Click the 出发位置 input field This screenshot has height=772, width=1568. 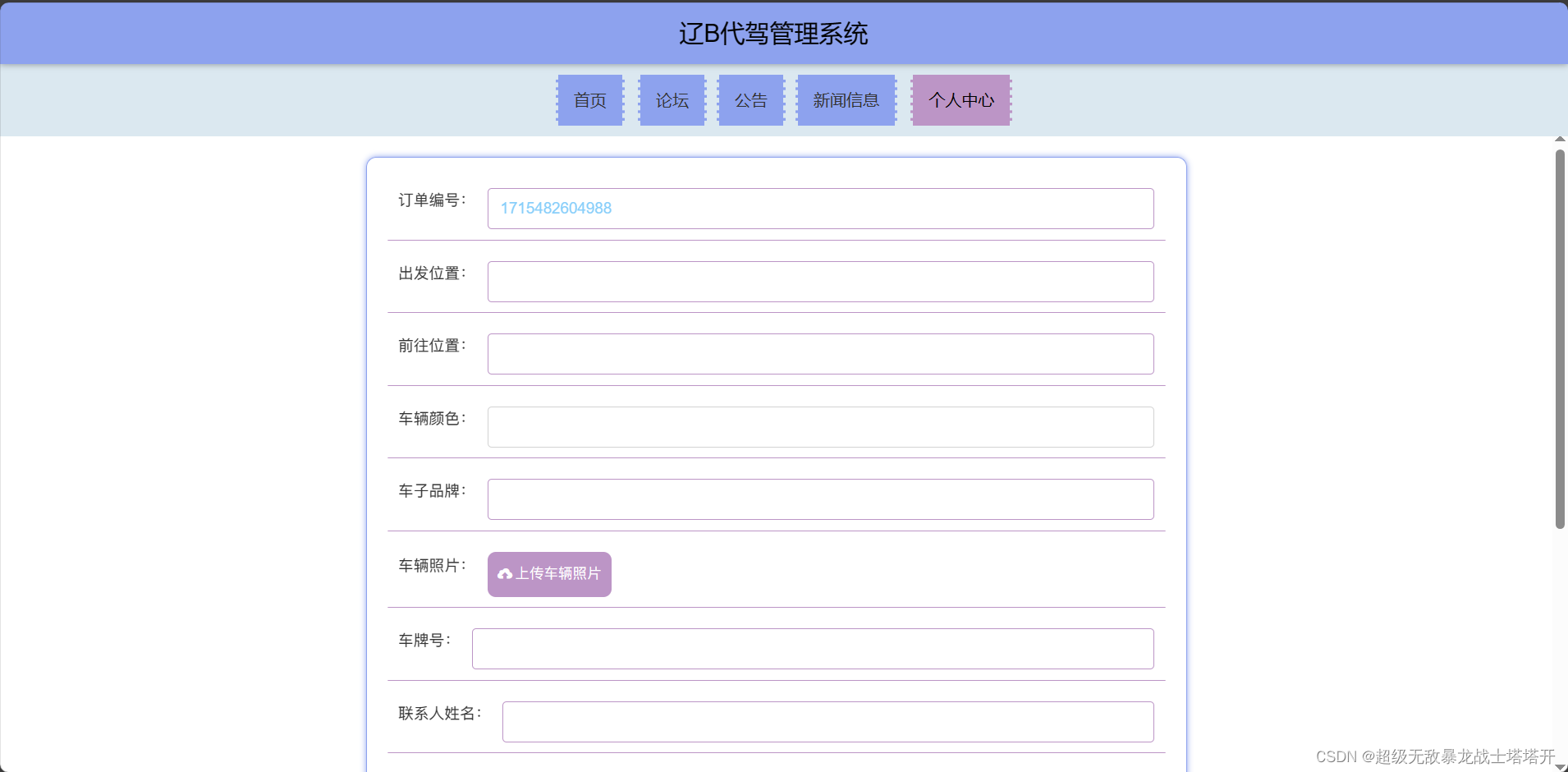(821, 282)
